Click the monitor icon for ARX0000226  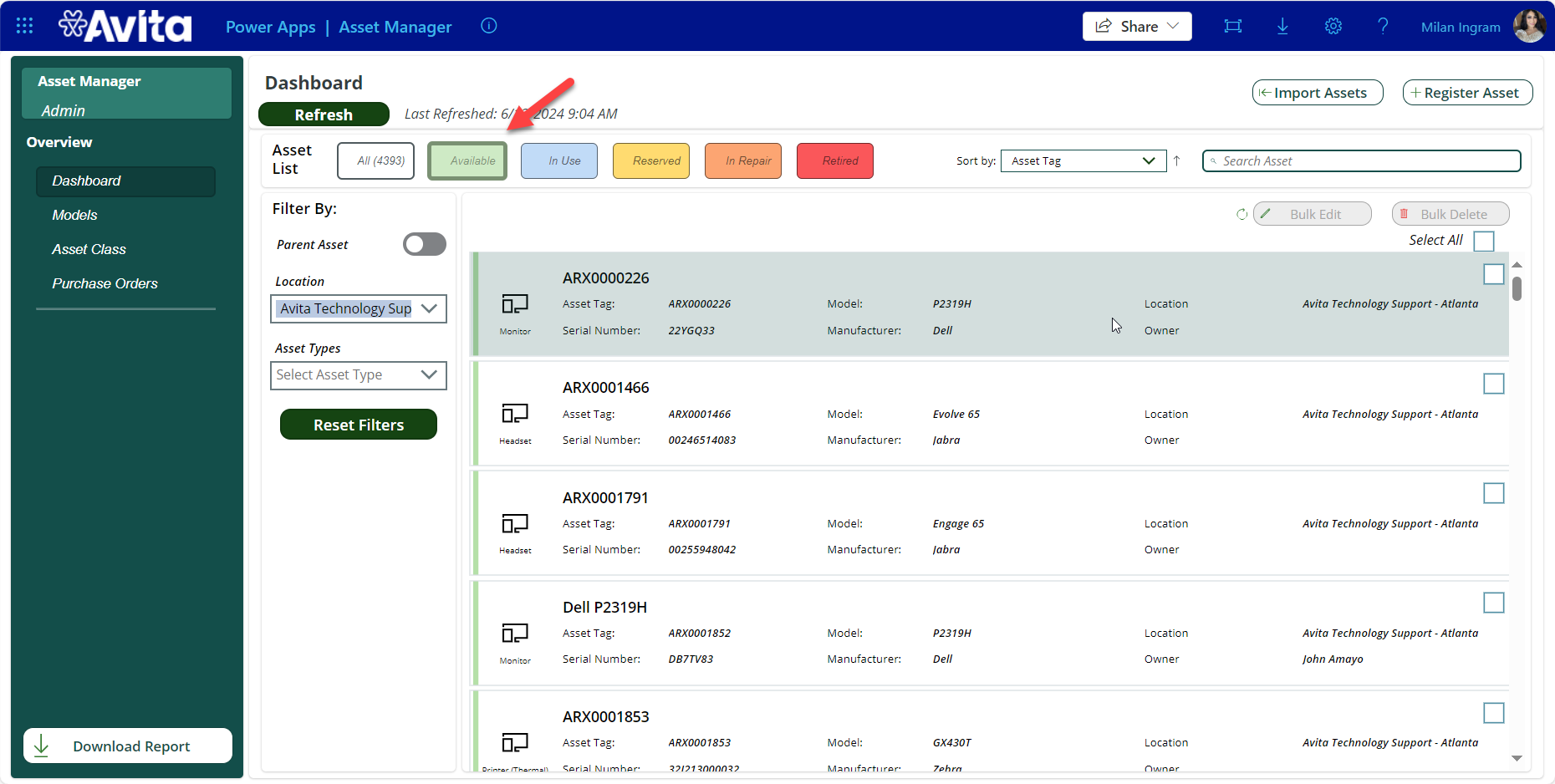point(515,304)
